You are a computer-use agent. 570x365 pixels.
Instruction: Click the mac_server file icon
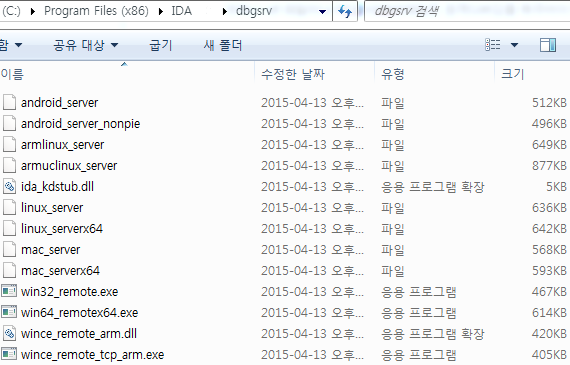[x=9, y=250]
